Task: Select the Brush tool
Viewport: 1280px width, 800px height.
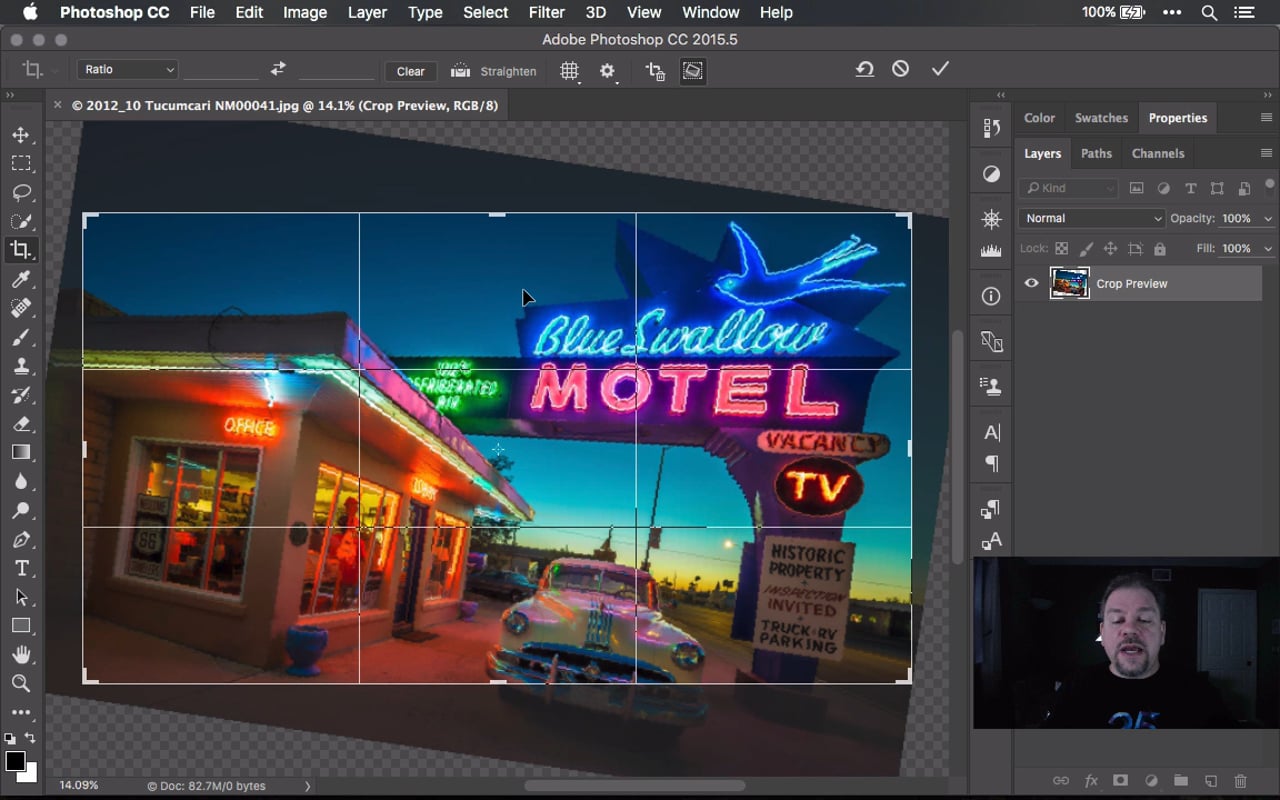Action: point(21,337)
